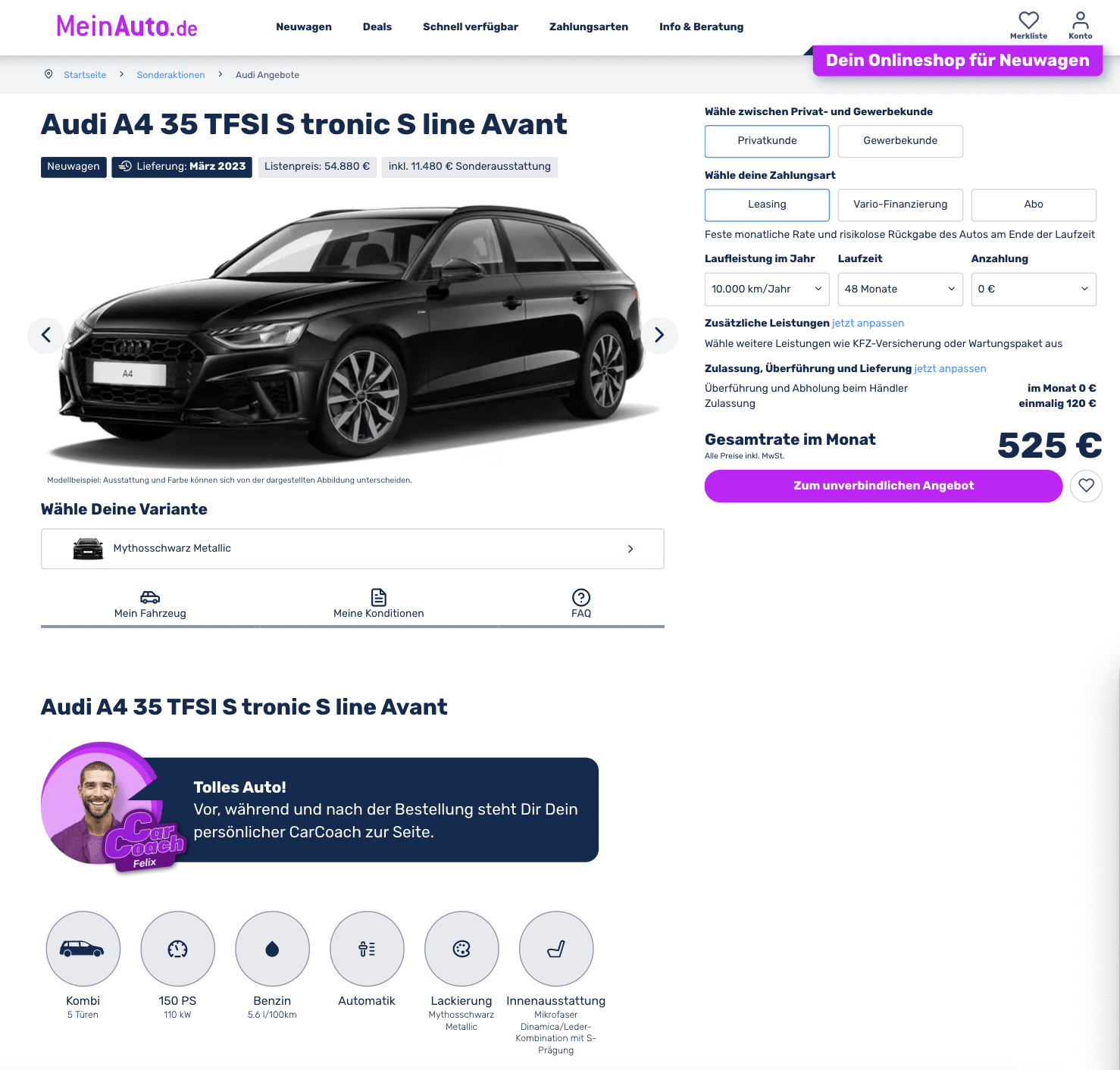Click the Kombi body type icon
This screenshot has height=1070, width=1120.
point(83,949)
